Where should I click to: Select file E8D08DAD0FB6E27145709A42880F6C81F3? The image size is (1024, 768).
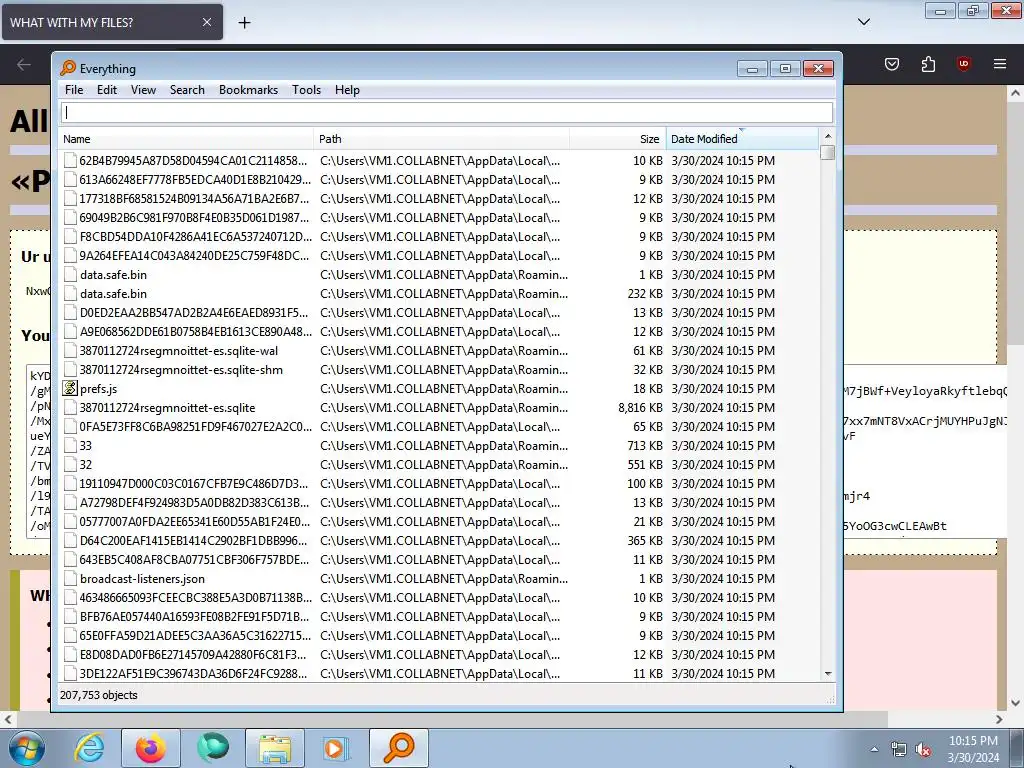(193, 654)
